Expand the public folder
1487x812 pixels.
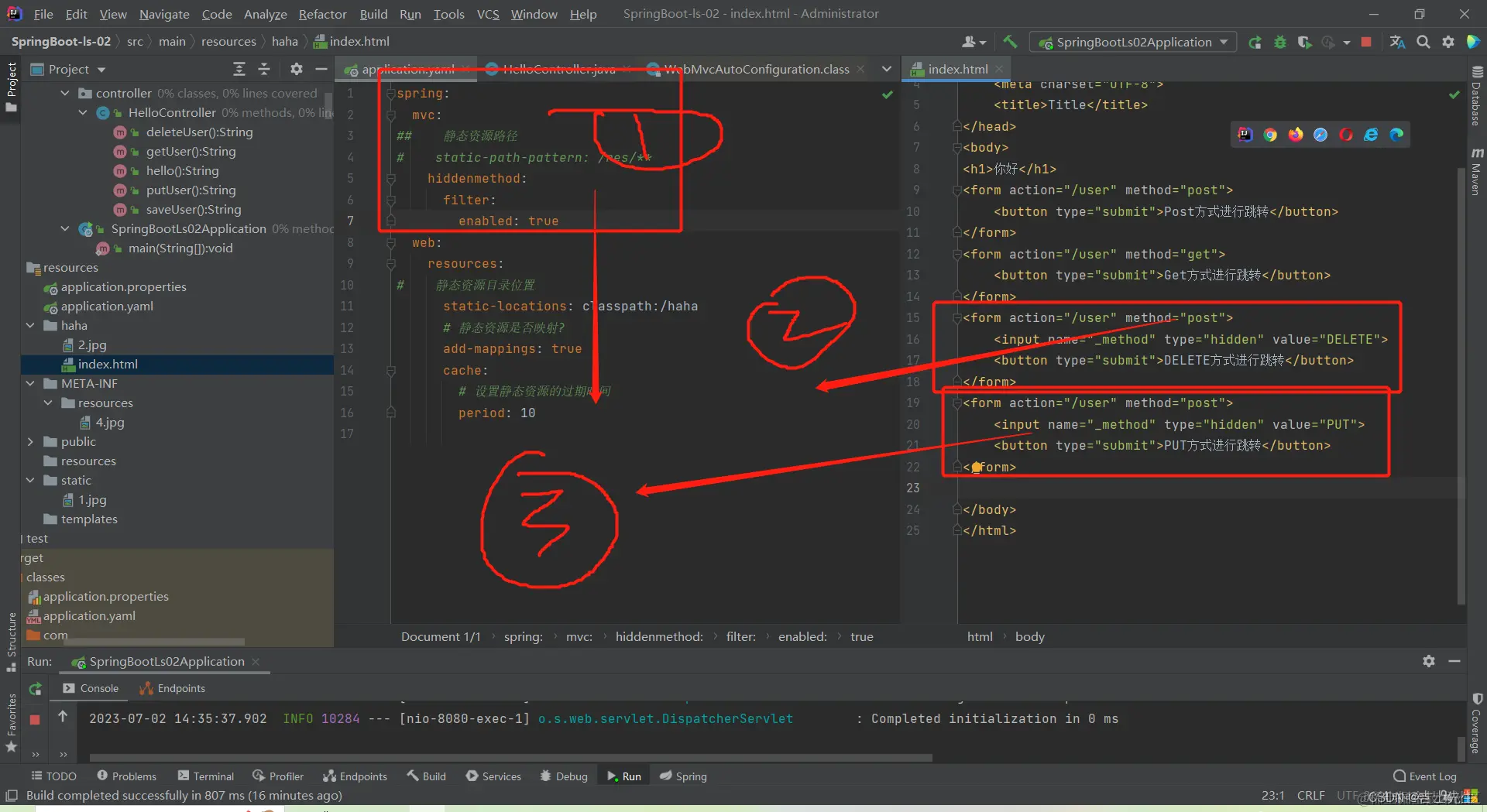point(30,442)
